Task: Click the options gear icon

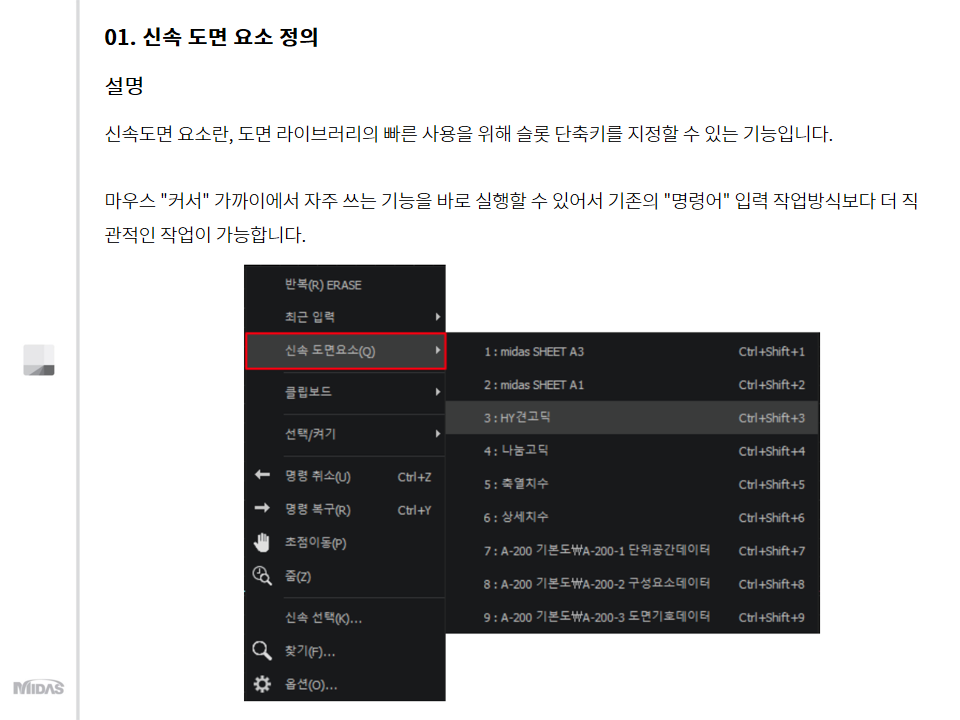Action: click(262, 685)
